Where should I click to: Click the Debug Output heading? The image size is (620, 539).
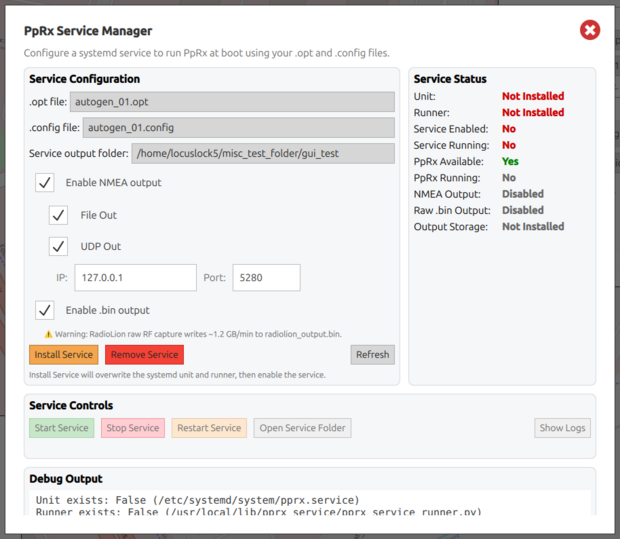pyautogui.click(x=66, y=479)
